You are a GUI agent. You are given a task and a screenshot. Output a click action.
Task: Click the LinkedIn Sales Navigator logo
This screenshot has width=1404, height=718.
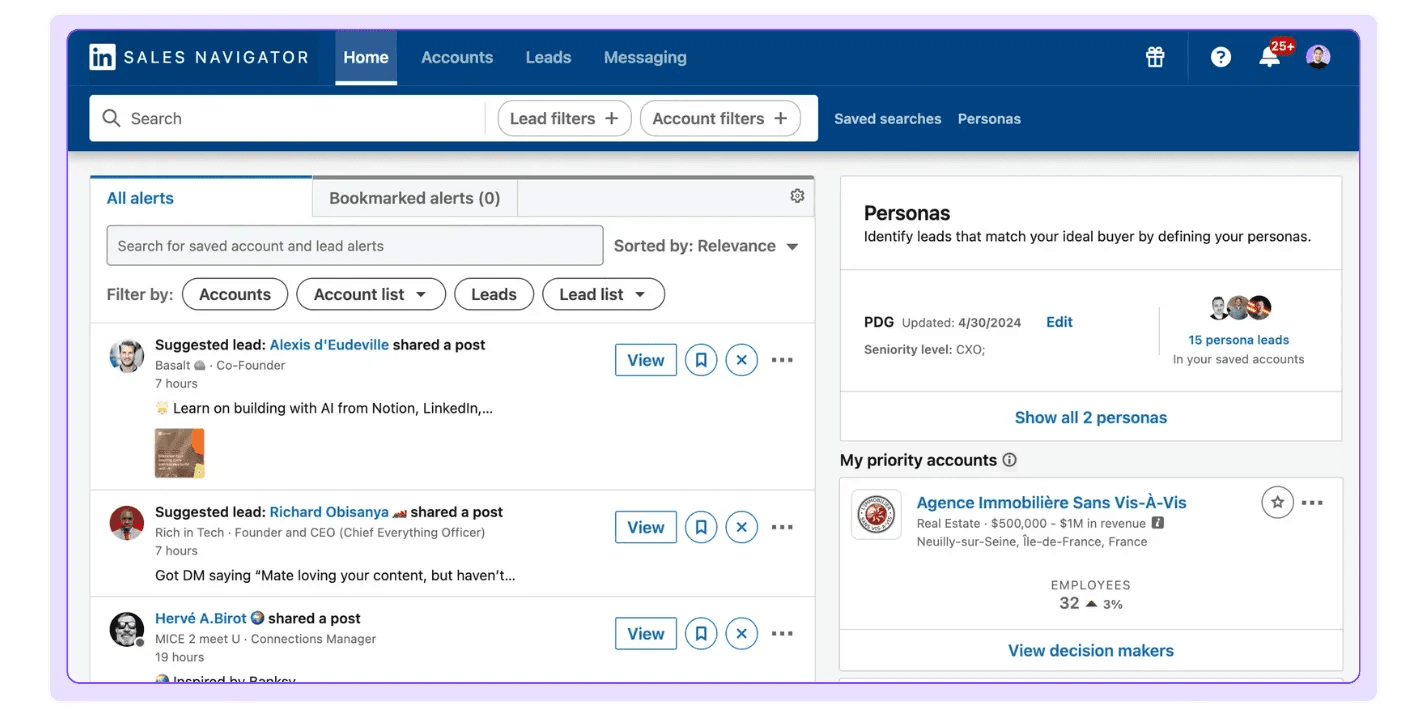[199, 57]
